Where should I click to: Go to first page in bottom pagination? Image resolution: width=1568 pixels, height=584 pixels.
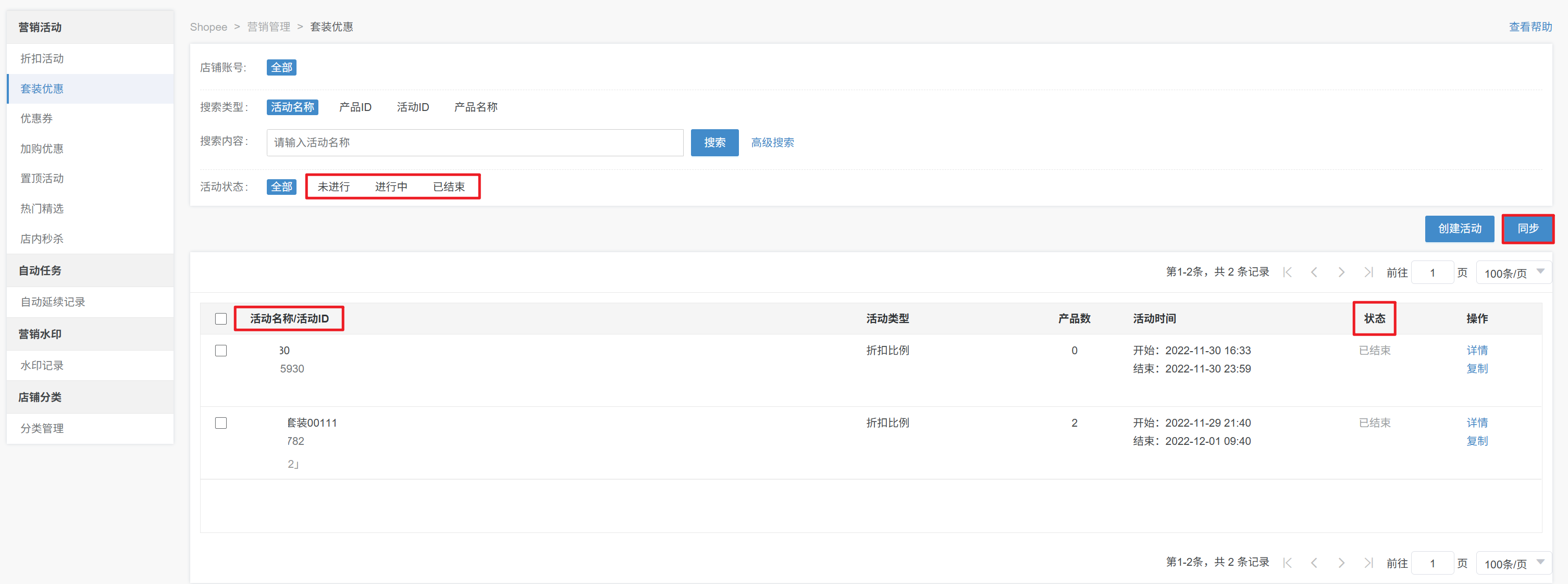point(1288,563)
